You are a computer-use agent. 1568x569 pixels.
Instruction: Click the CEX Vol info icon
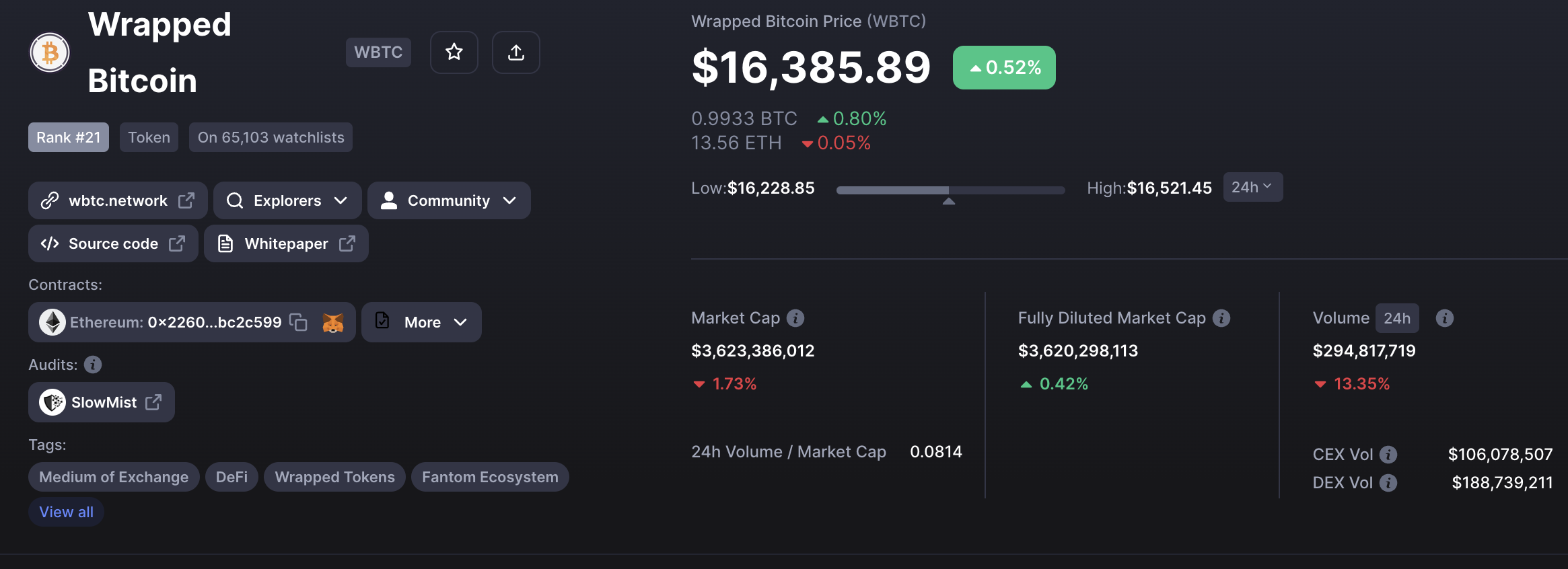(x=1388, y=455)
